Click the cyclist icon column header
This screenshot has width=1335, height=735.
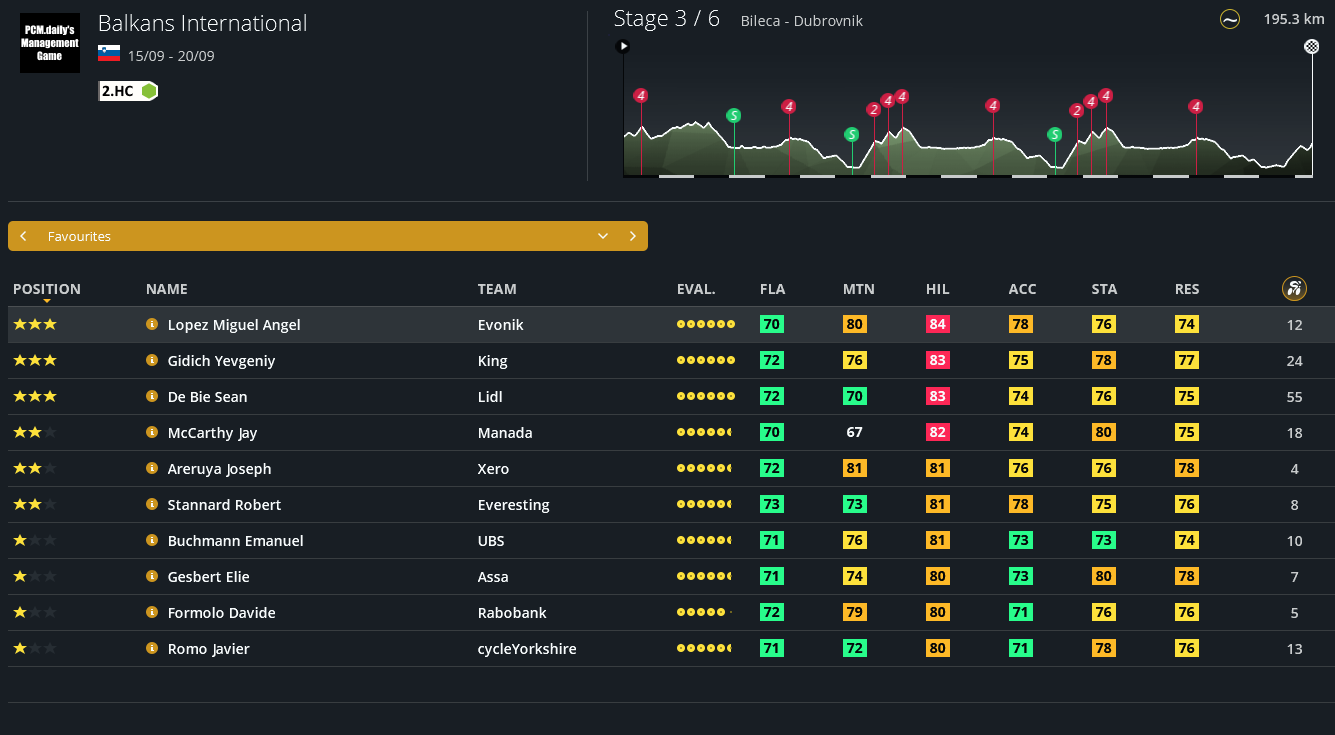[1294, 289]
